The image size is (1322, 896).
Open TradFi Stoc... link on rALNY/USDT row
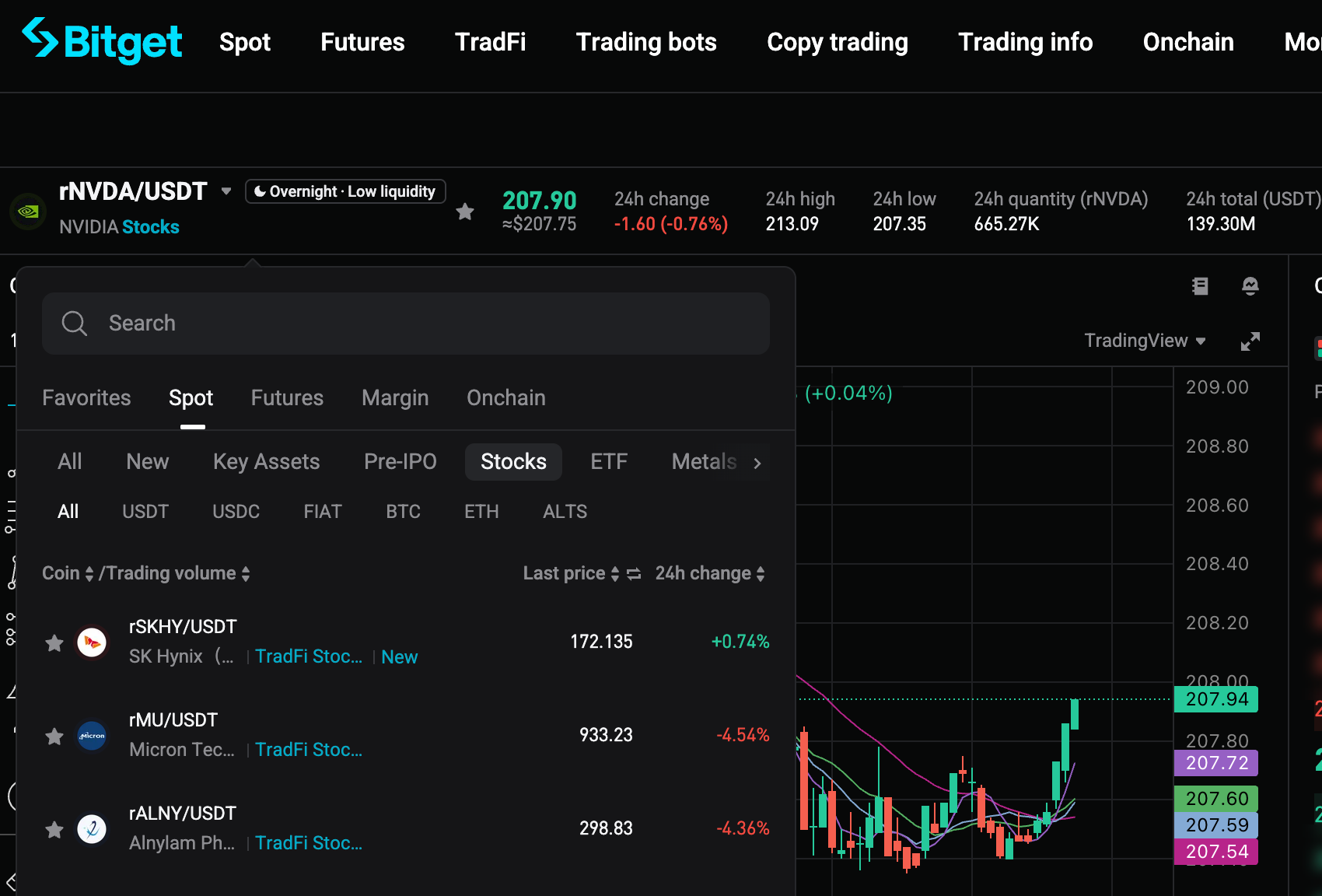tap(309, 843)
